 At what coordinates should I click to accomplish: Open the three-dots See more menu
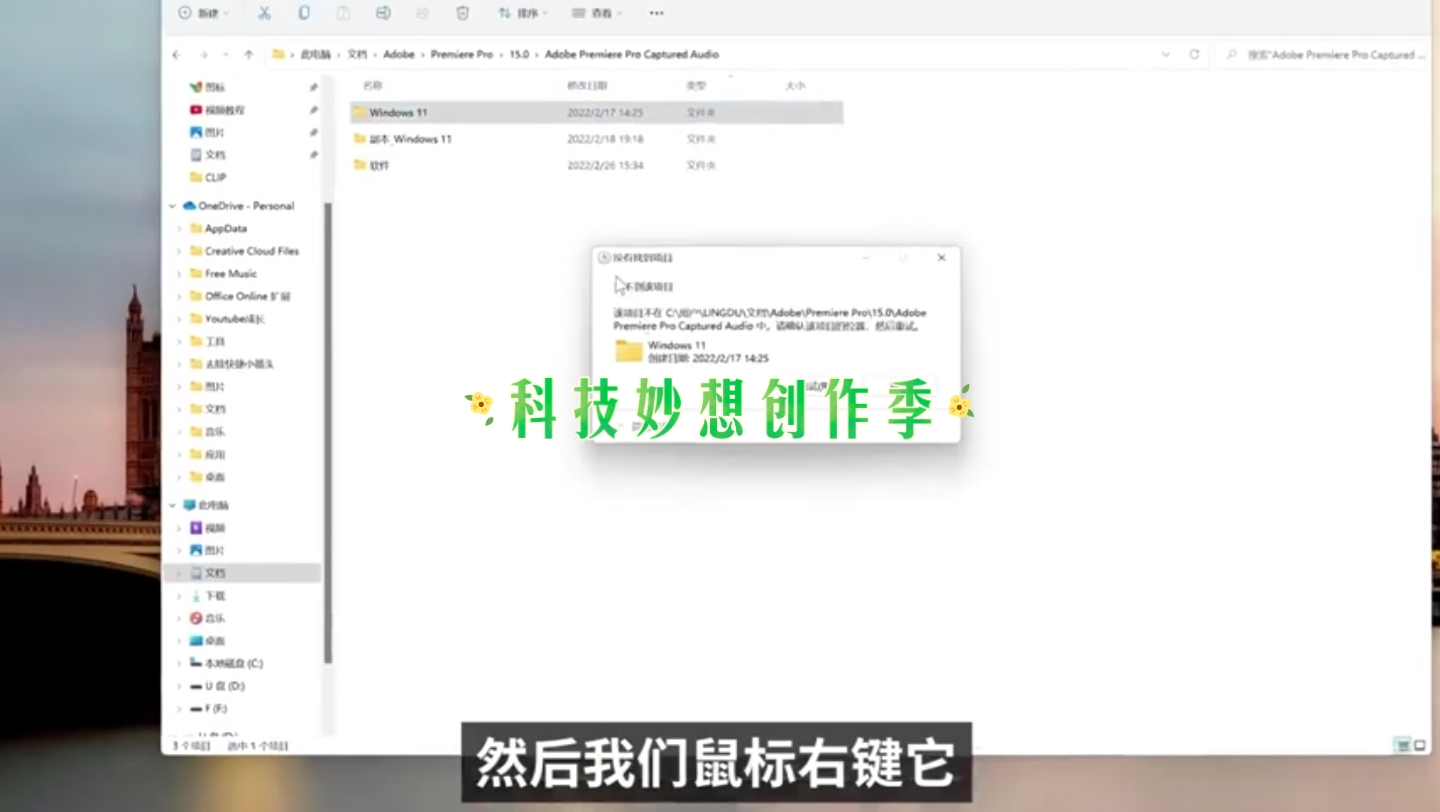656,13
